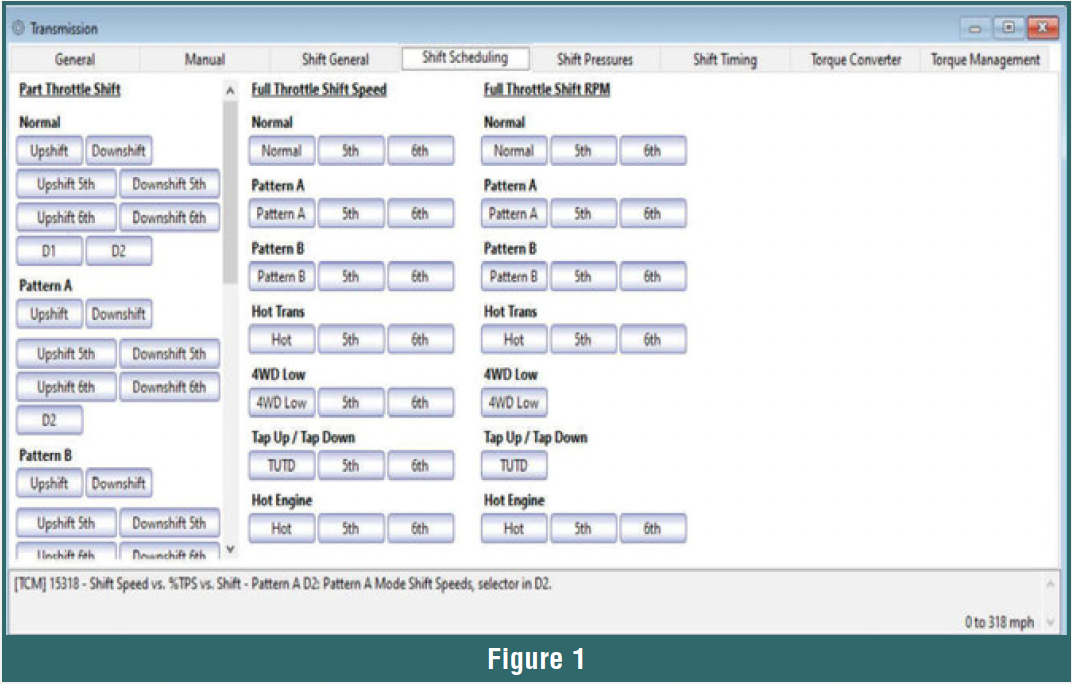This screenshot has height=684, width=1072.
Task: Open the Torque Converter tab
Action: pyautogui.click(x=855, y=60)
